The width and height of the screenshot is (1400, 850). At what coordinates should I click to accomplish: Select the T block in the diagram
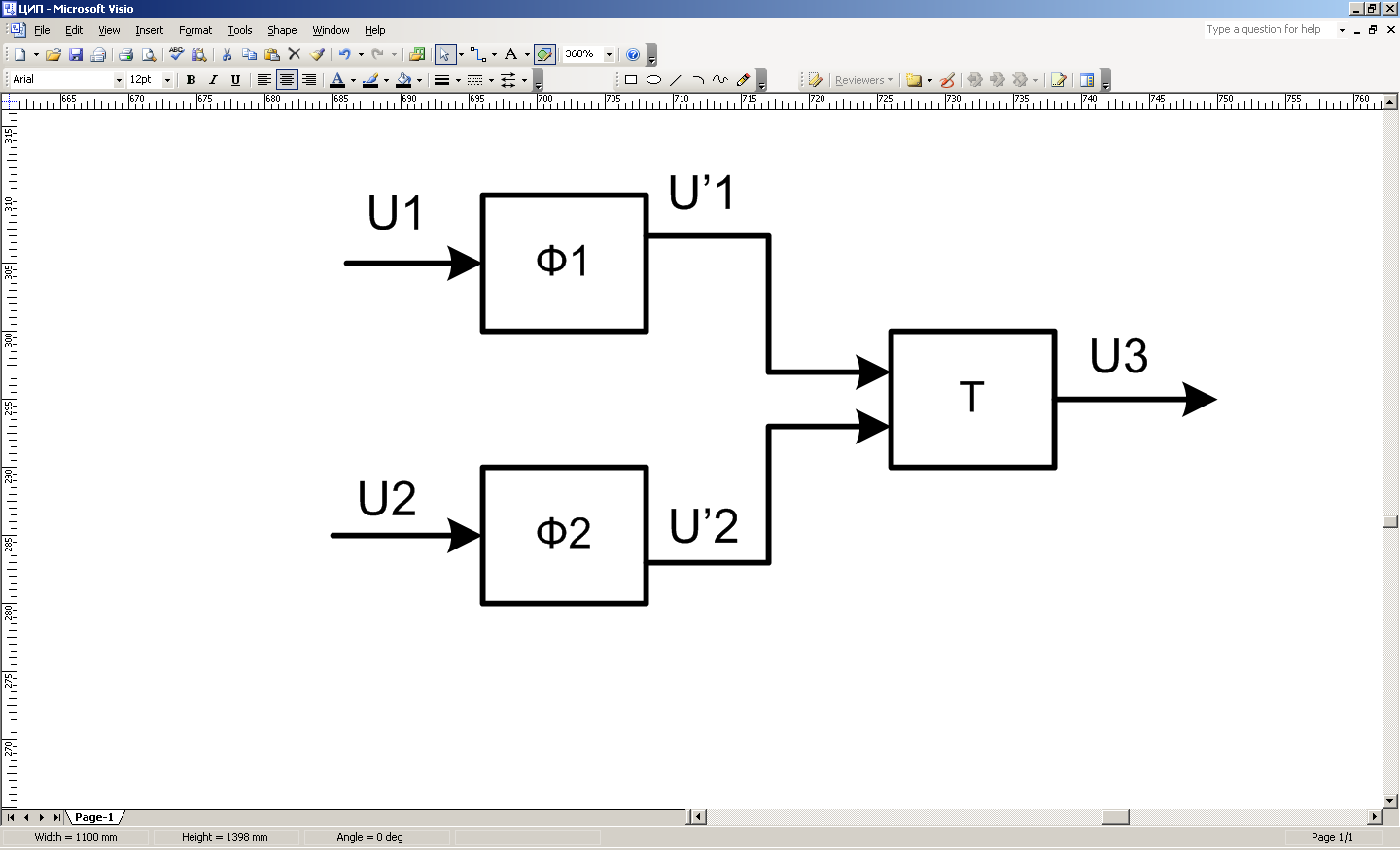point(972,399)
